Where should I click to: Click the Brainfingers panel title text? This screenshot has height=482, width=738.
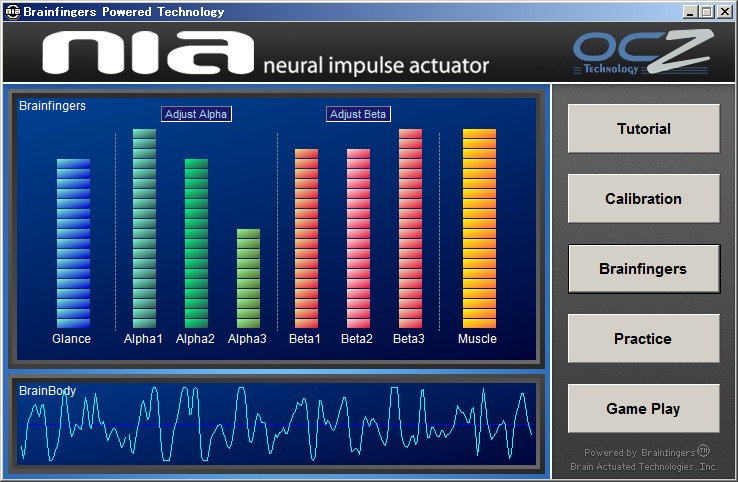(x=52, y=106)
